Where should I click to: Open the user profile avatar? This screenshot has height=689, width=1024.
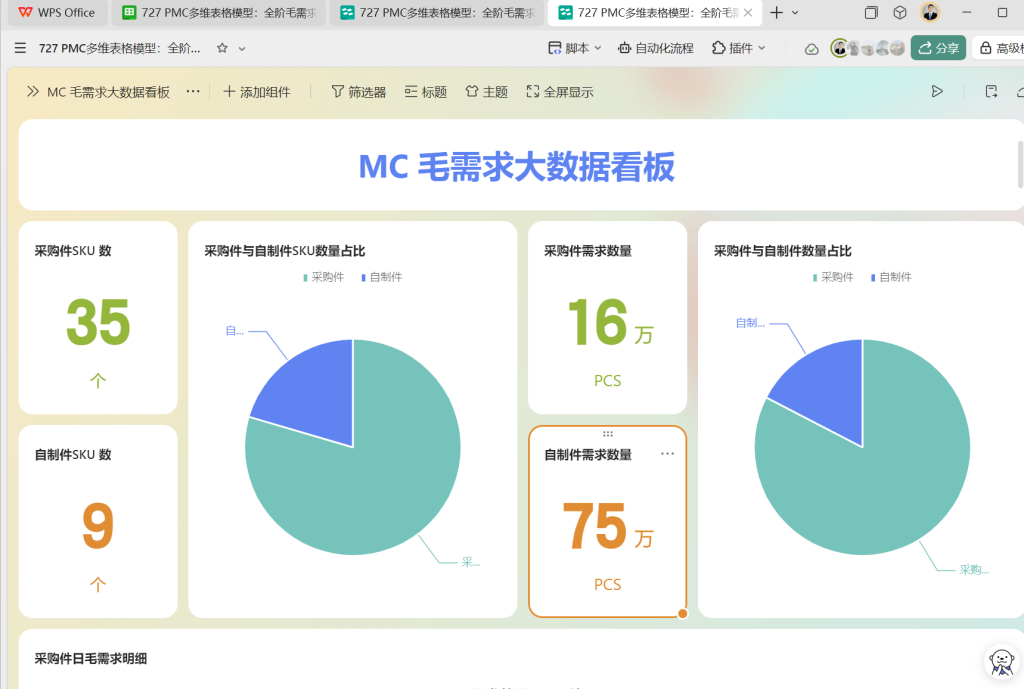[x=930, y=12]
